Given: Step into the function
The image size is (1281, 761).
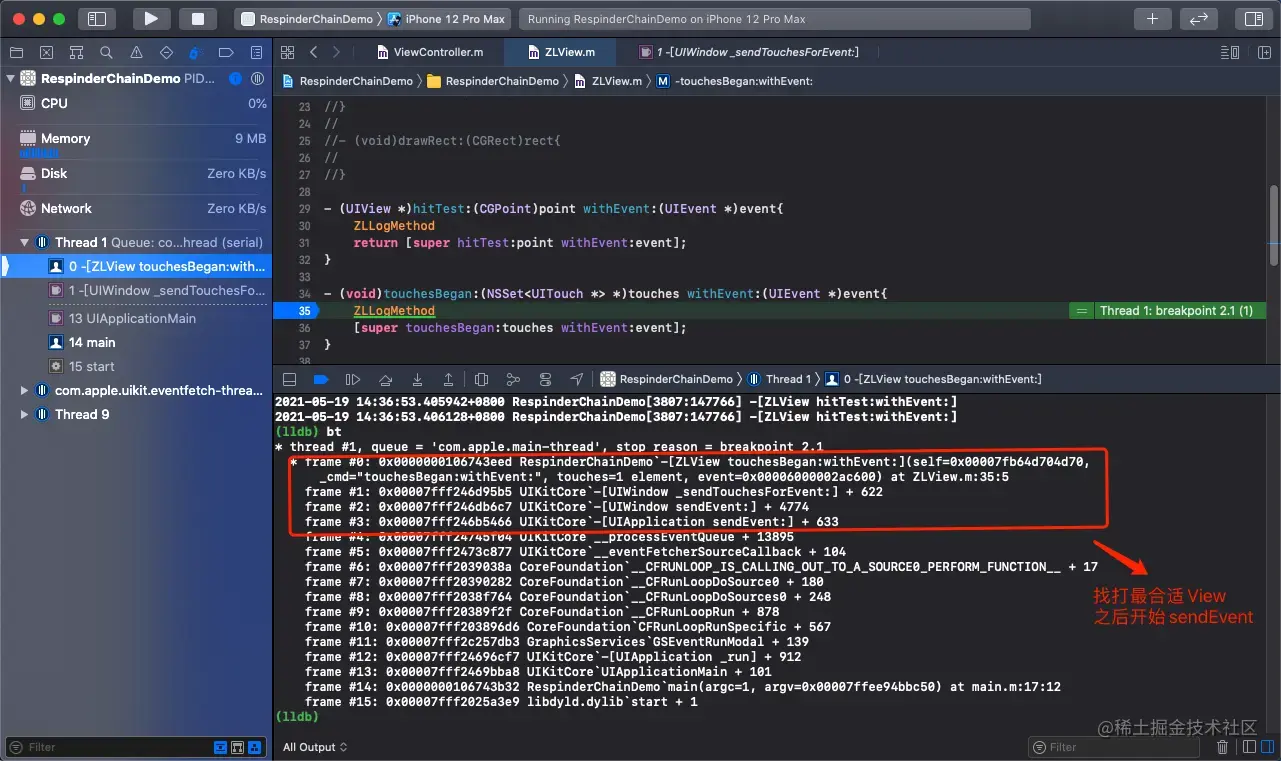Looking at the screenshot, I should tap(417, 379).
